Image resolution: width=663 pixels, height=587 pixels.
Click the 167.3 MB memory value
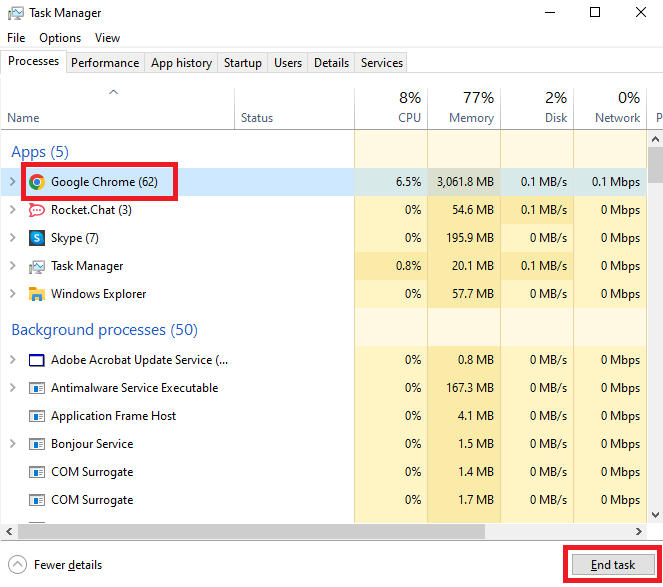(470, 388)
